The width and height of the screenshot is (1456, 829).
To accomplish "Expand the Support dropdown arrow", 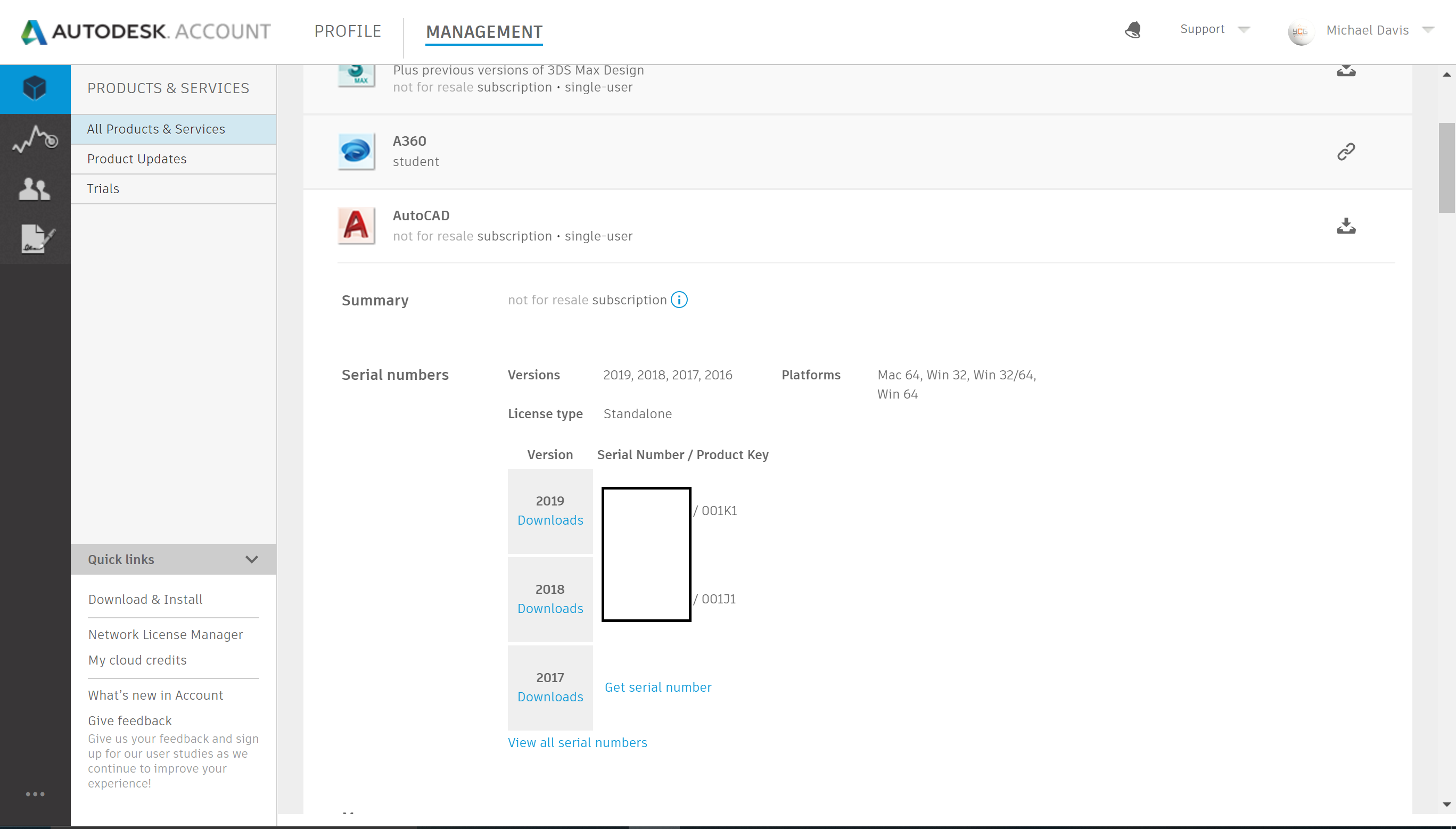I will click(1244, 29).
